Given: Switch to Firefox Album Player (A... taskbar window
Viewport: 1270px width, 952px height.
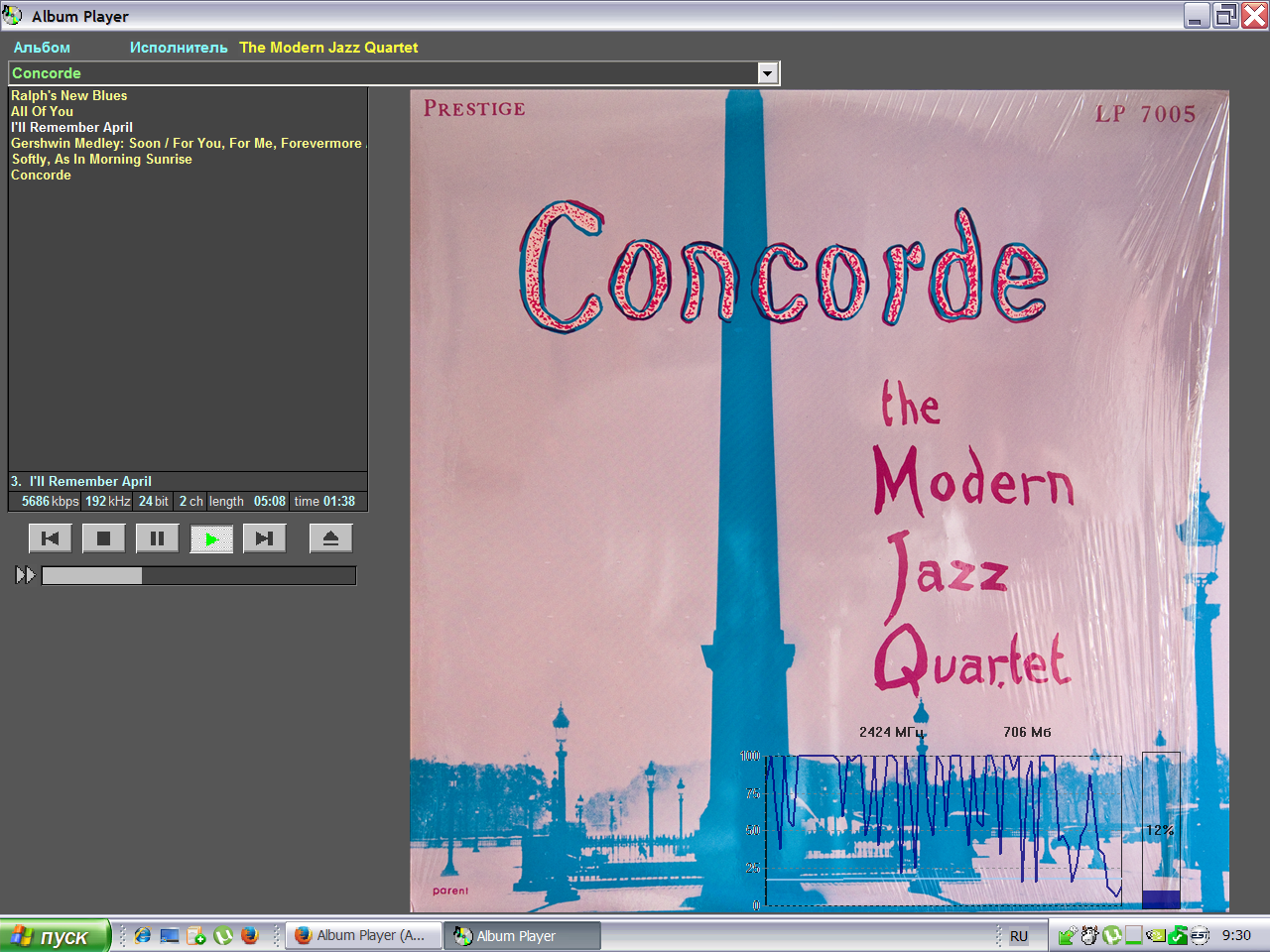Looking at the screenshot, I should point(364,935).
